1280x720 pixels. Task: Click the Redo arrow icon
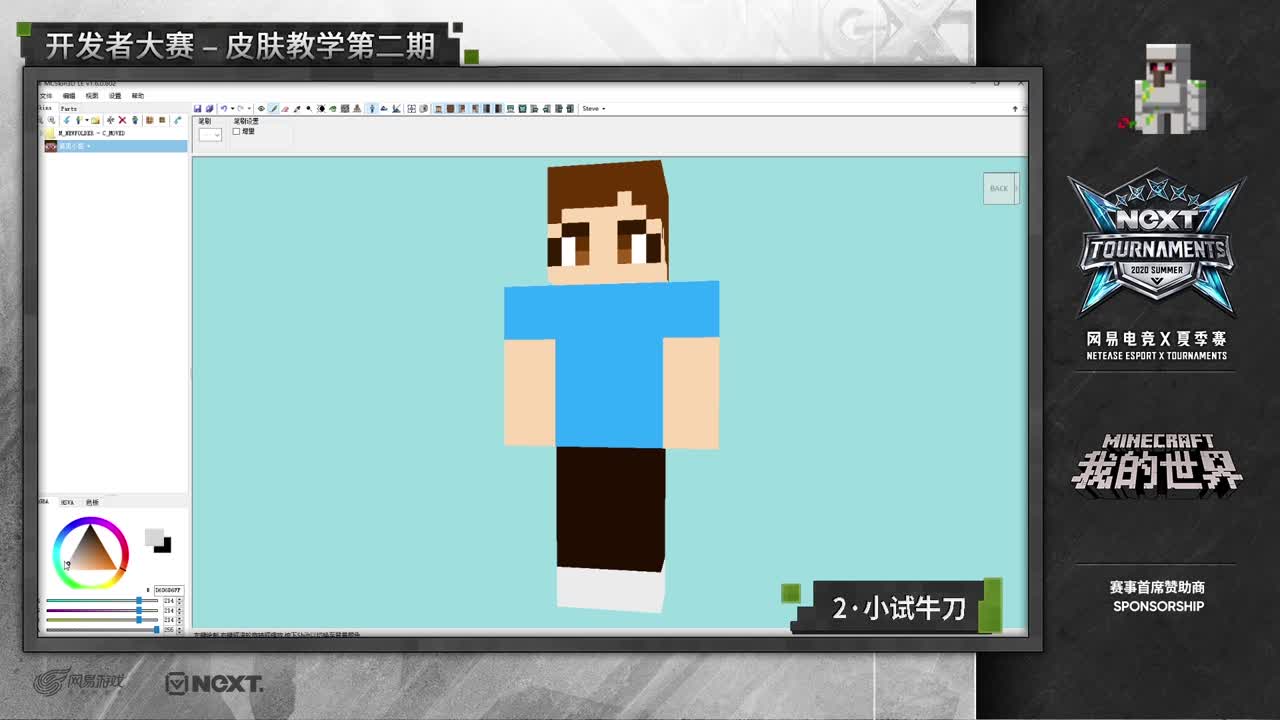(240, 108)
